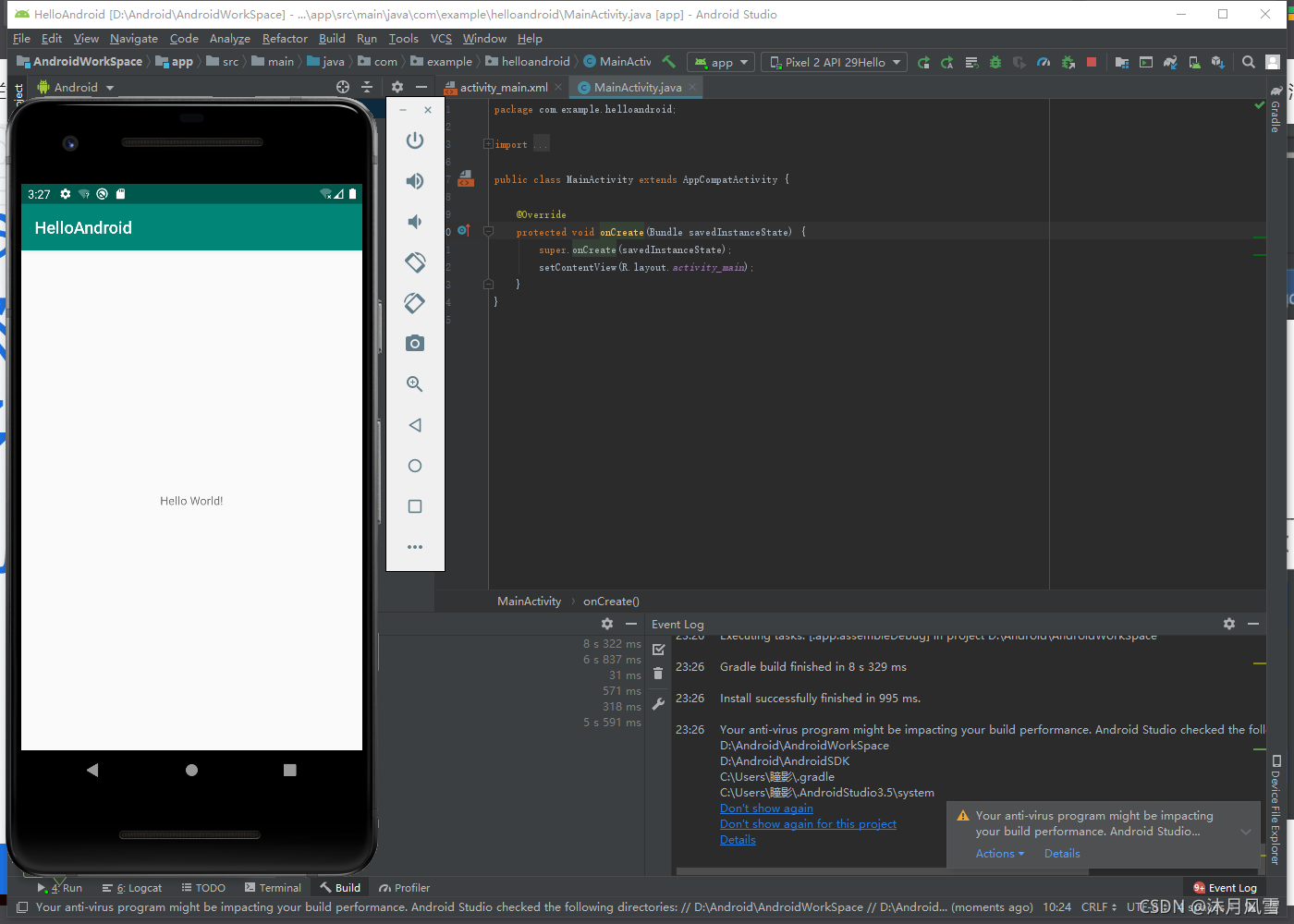Toggle tool window bars at status bar corner

coord(22,907)
